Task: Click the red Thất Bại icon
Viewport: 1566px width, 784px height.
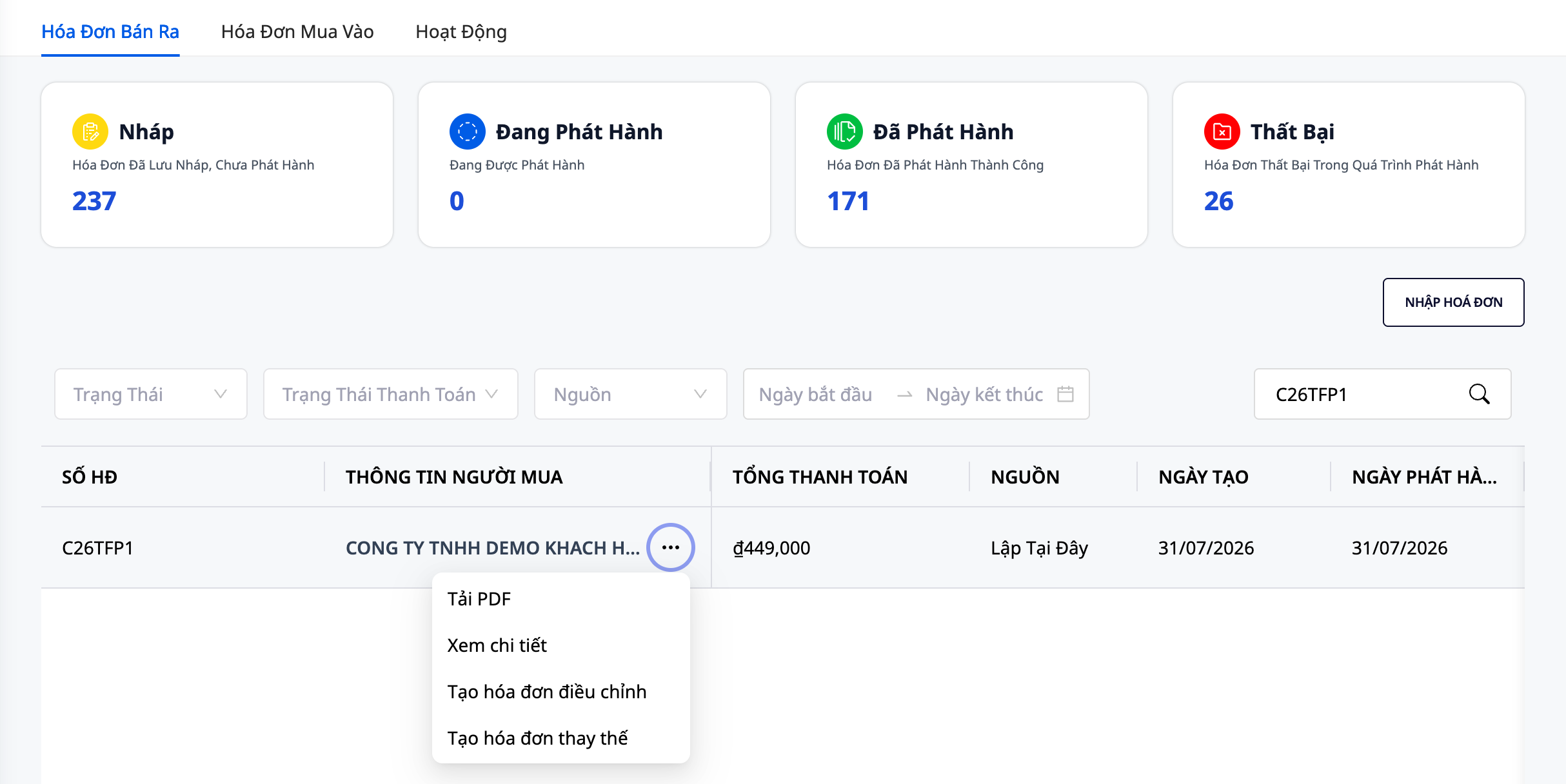Action: 1222,132
